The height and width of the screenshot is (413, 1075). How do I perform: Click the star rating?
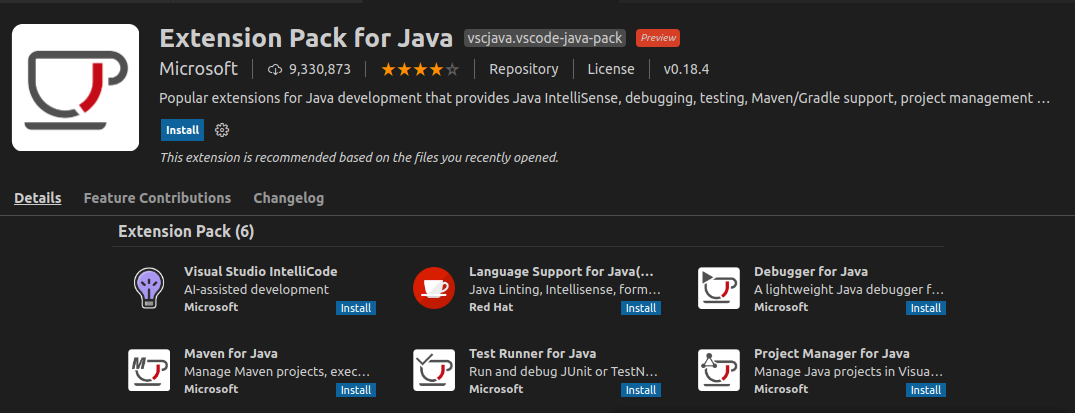click(420, 69)
